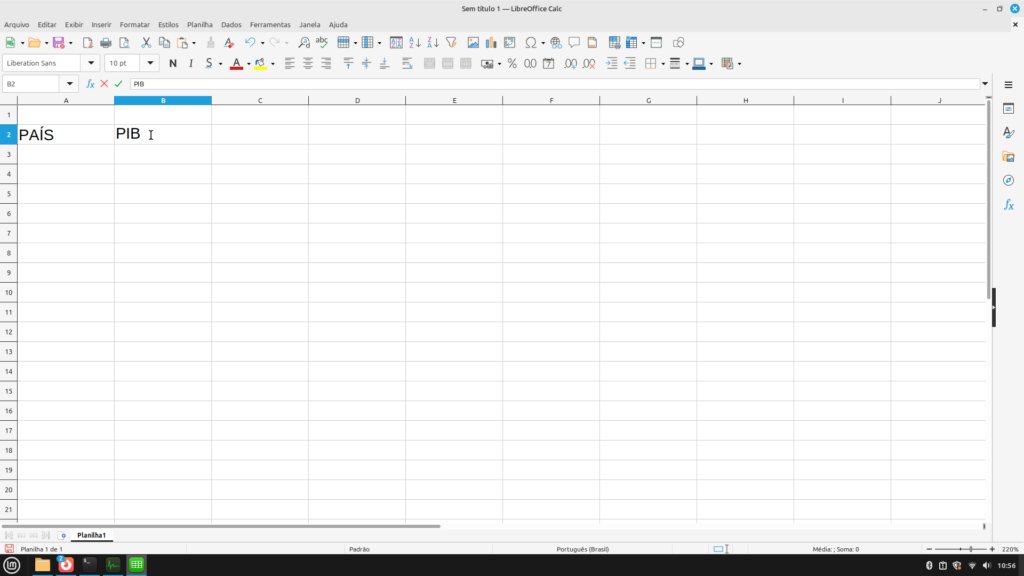Click Sort Ascending in the toolbar
The height and width of the screenshot is (576, 1024).
click(x=415, y=43)
